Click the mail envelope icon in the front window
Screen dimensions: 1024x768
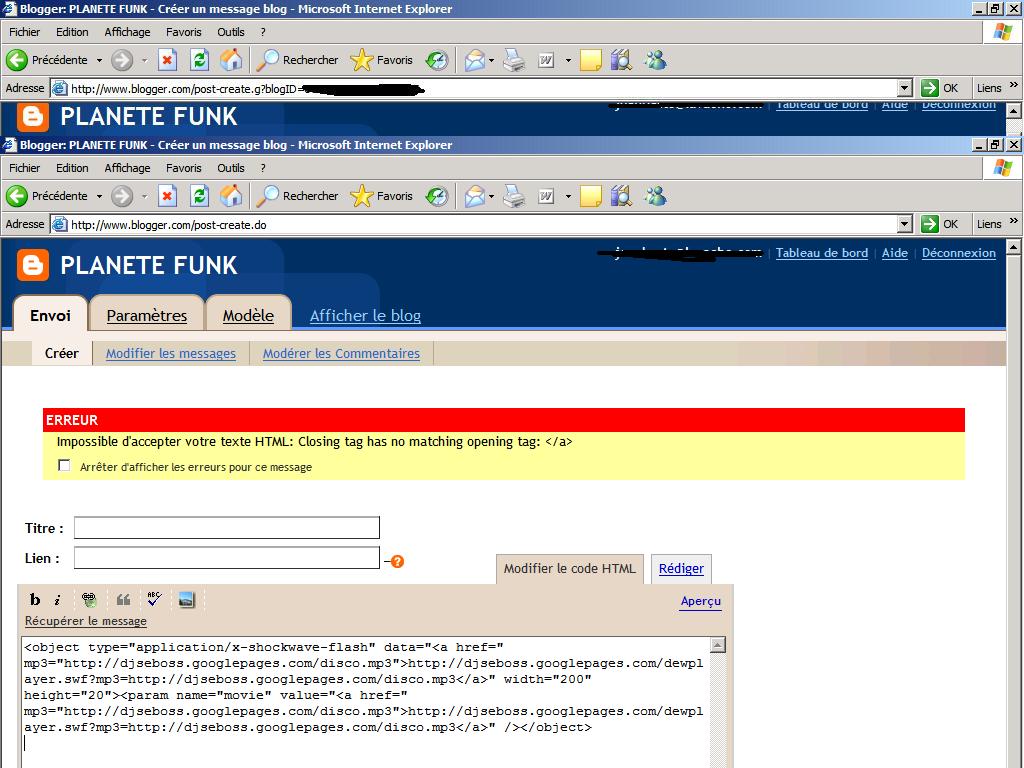(475, 196)
